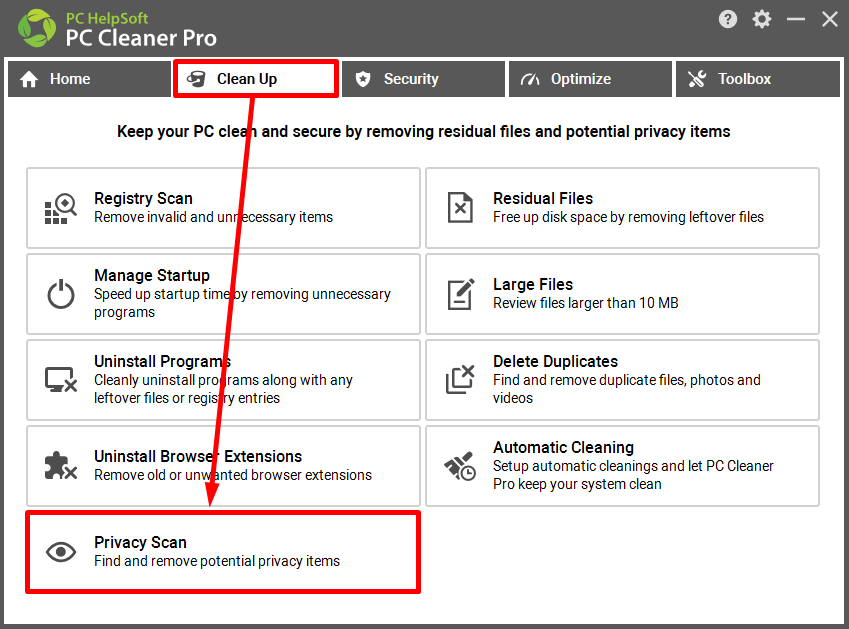Open help via the question mark icon

tap(728, 19)
